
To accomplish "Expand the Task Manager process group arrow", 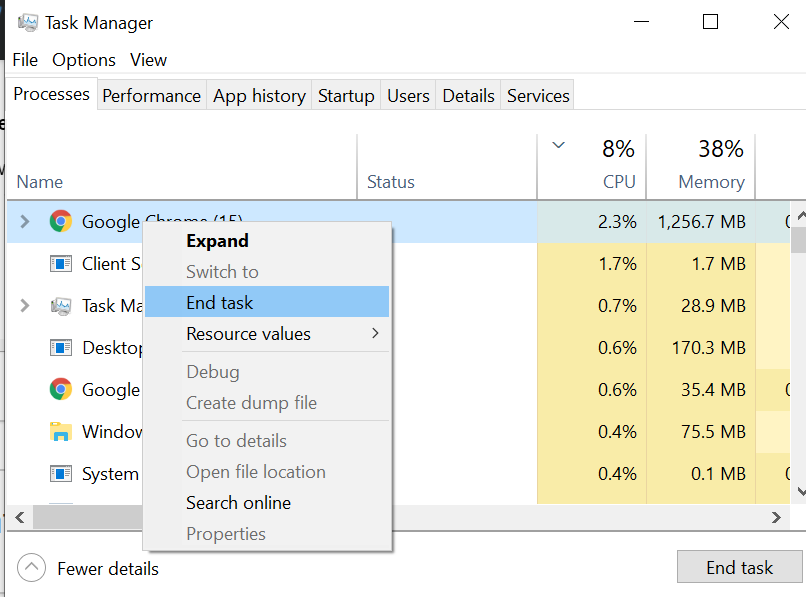I will click(x=25, y=306).
